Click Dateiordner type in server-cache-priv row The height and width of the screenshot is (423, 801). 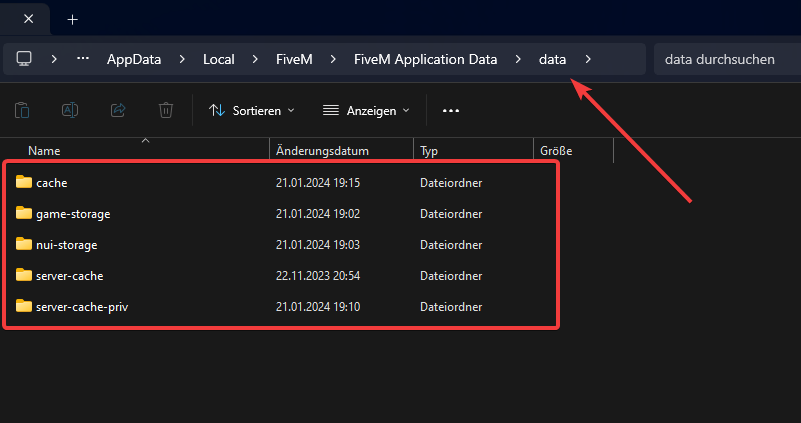pyautogui.click(x=451, y=307)
